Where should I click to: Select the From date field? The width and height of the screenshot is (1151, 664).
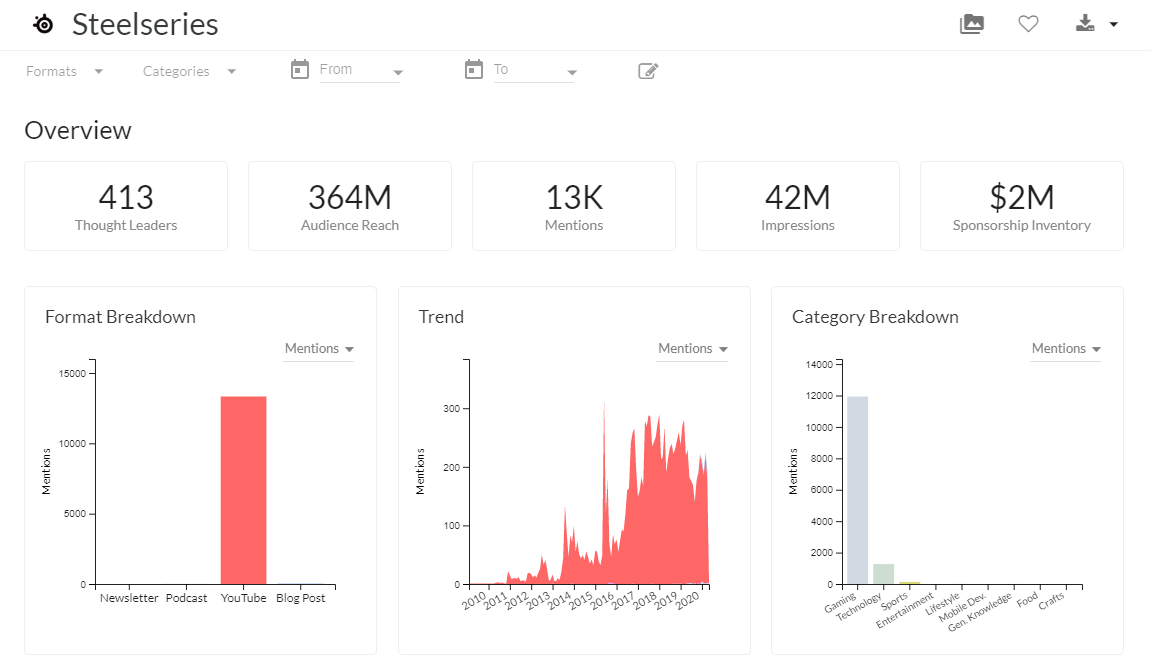pos(360,70)
